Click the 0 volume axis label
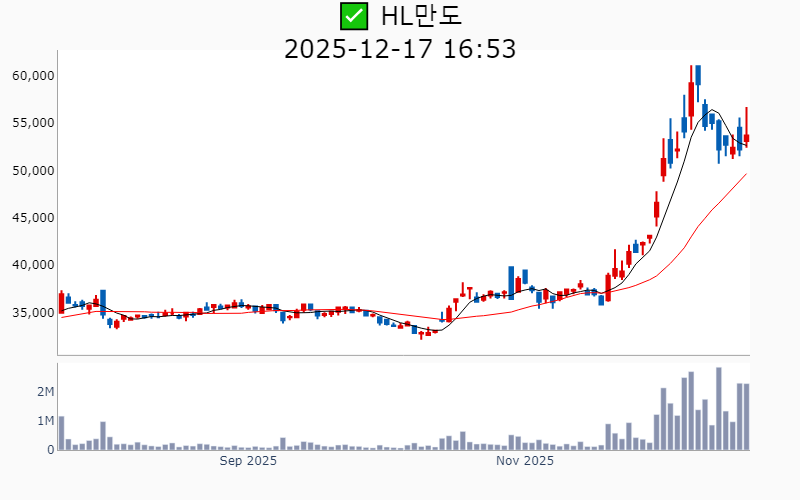 pos(50,450)
